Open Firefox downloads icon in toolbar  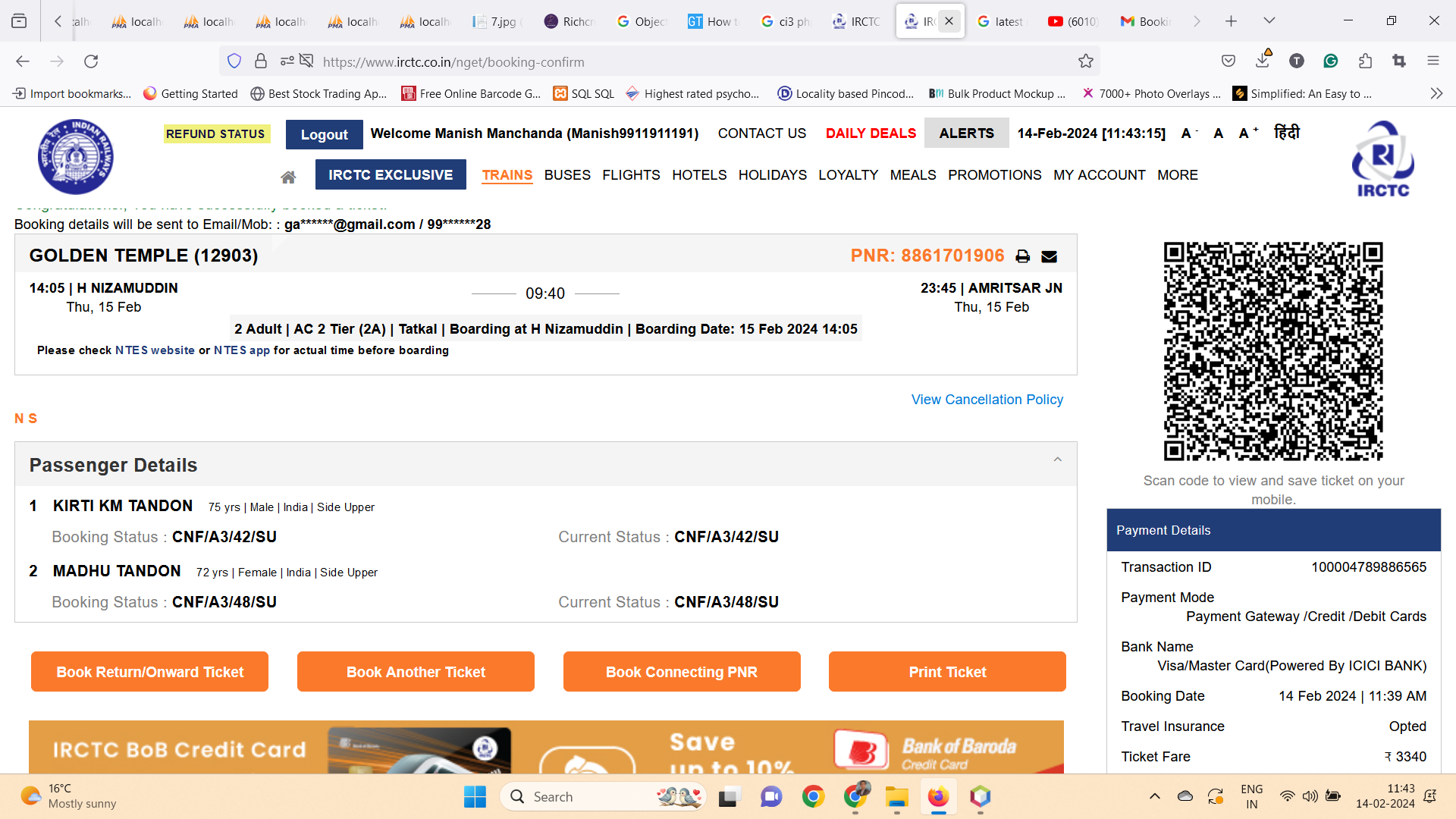point(1263,61)
